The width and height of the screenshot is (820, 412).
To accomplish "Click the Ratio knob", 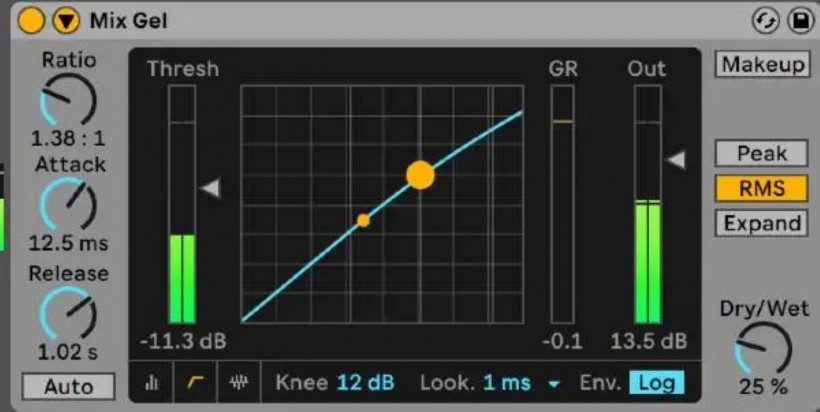I will (x=68, y=100).
